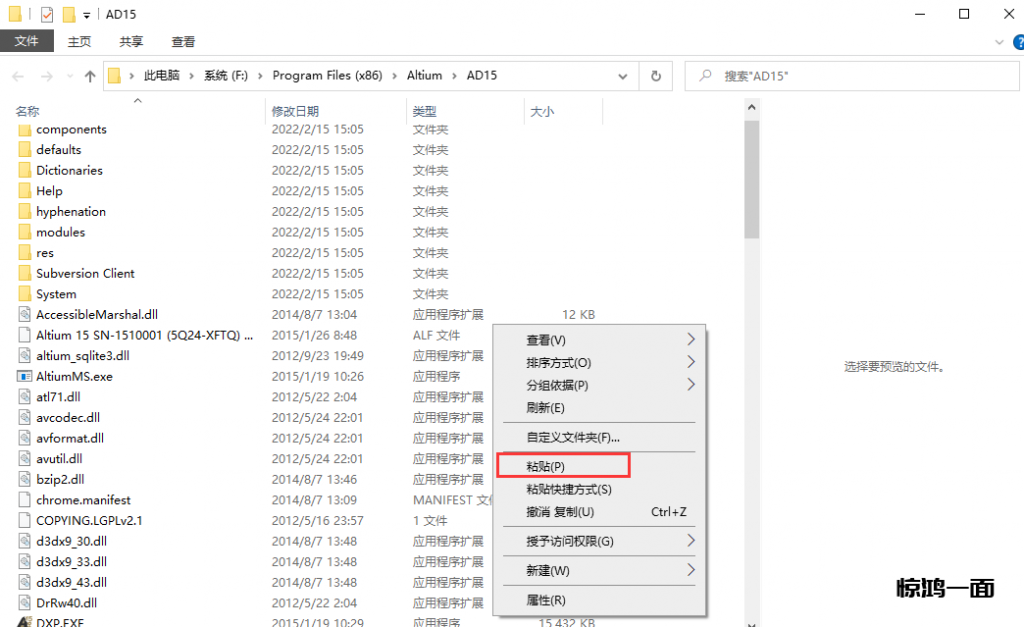This screenshot has width=1024, height=627.
Task: Expand the ribbon with chevron arrow
Action: 998,42
